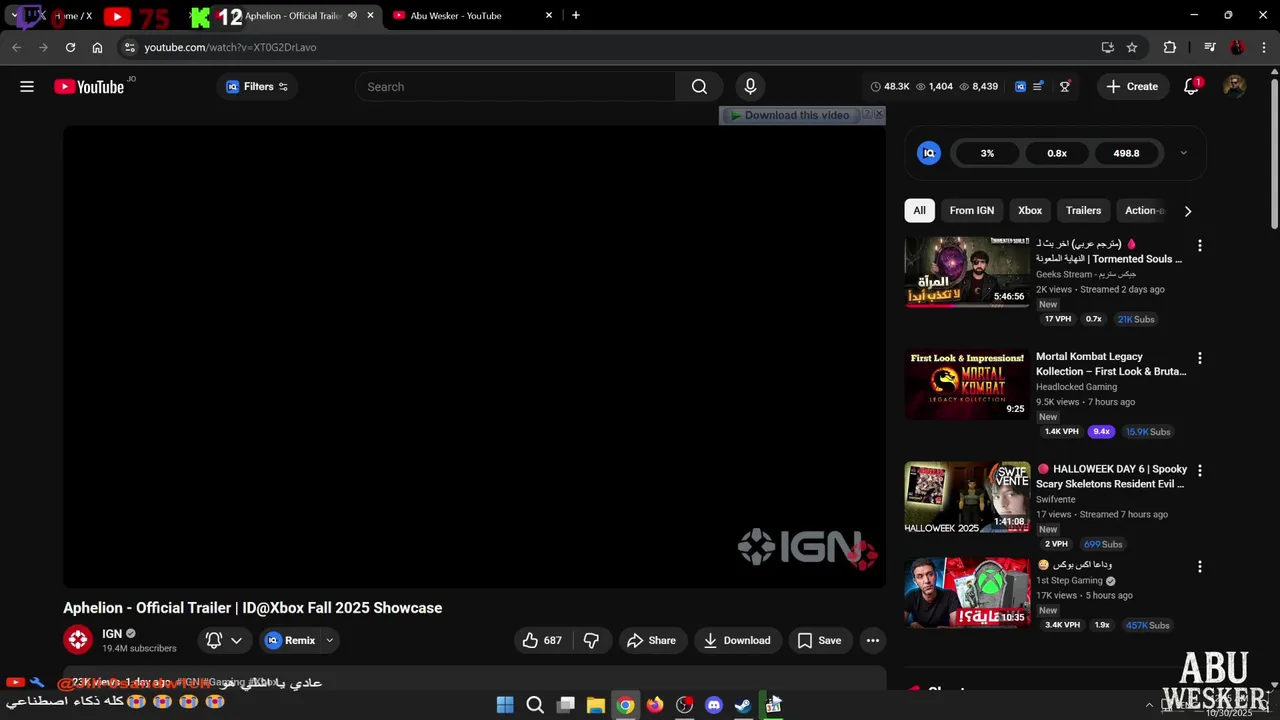Open Mortal Kombat Legacy Kollection thumbnail

pos(967,384)
